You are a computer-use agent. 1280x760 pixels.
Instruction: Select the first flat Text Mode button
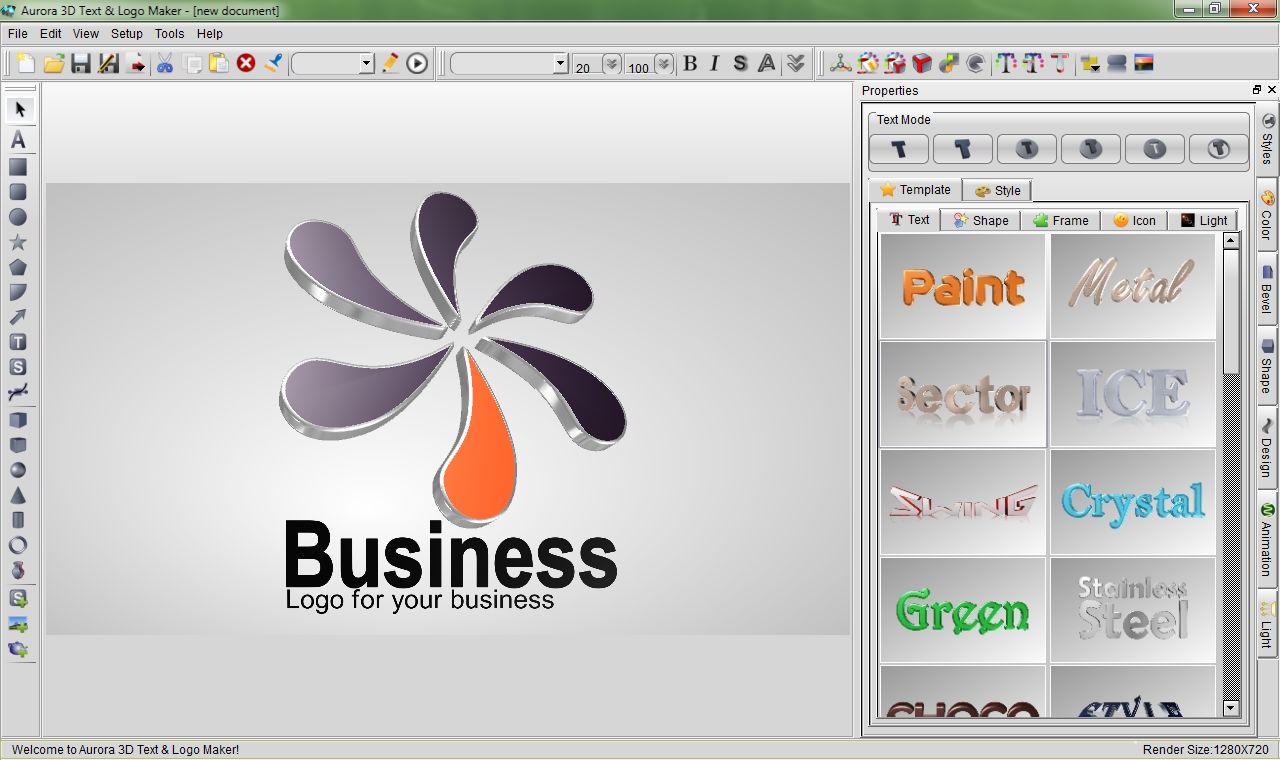(899, 149)
